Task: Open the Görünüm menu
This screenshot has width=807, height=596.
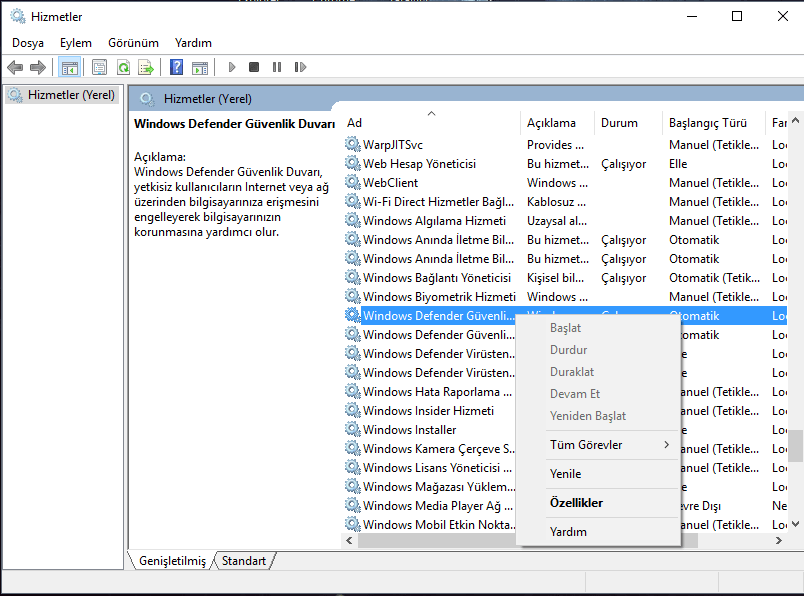Action: (133, 43)
